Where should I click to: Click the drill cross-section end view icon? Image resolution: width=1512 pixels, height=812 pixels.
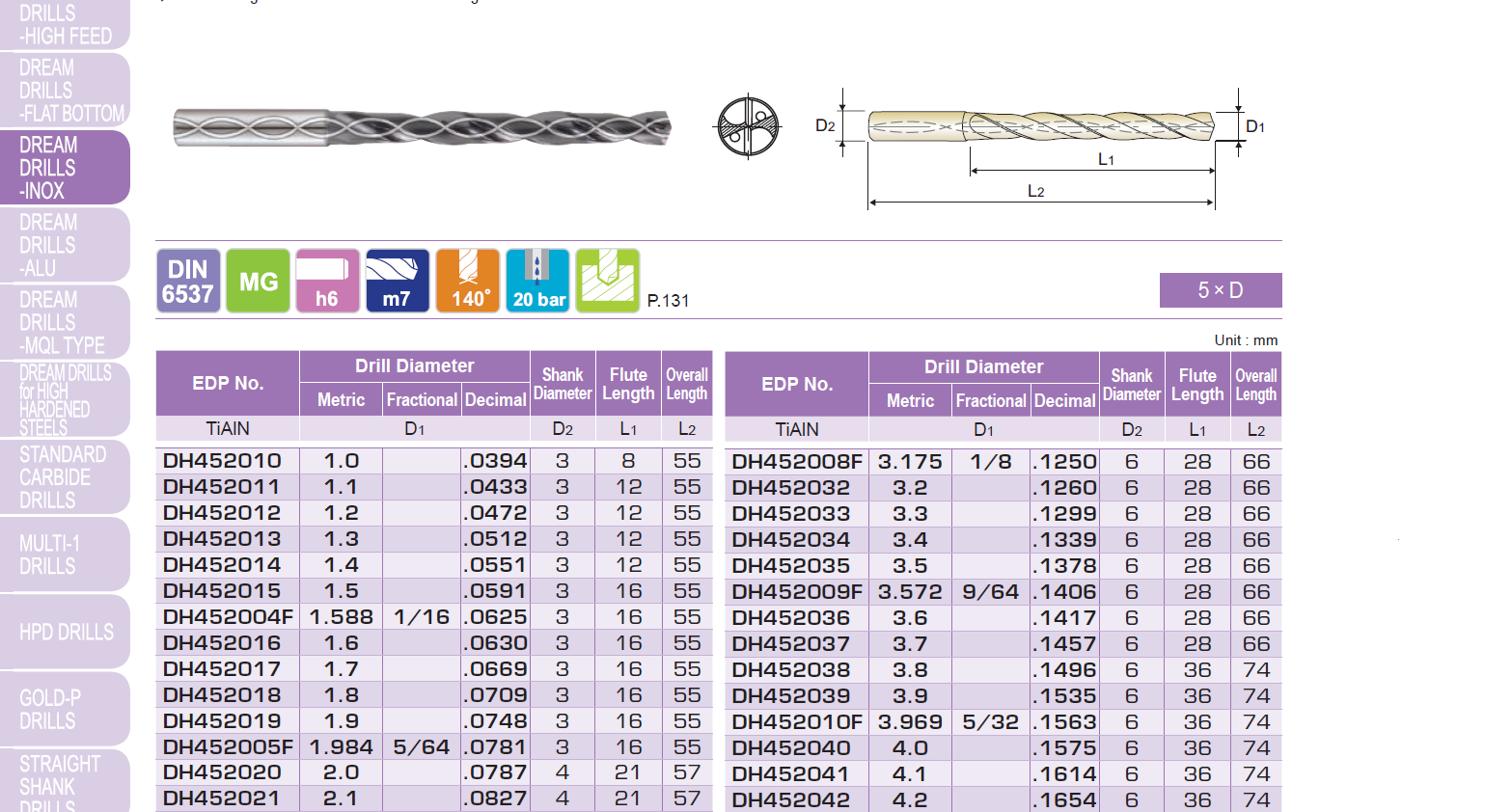pos(748,125)
